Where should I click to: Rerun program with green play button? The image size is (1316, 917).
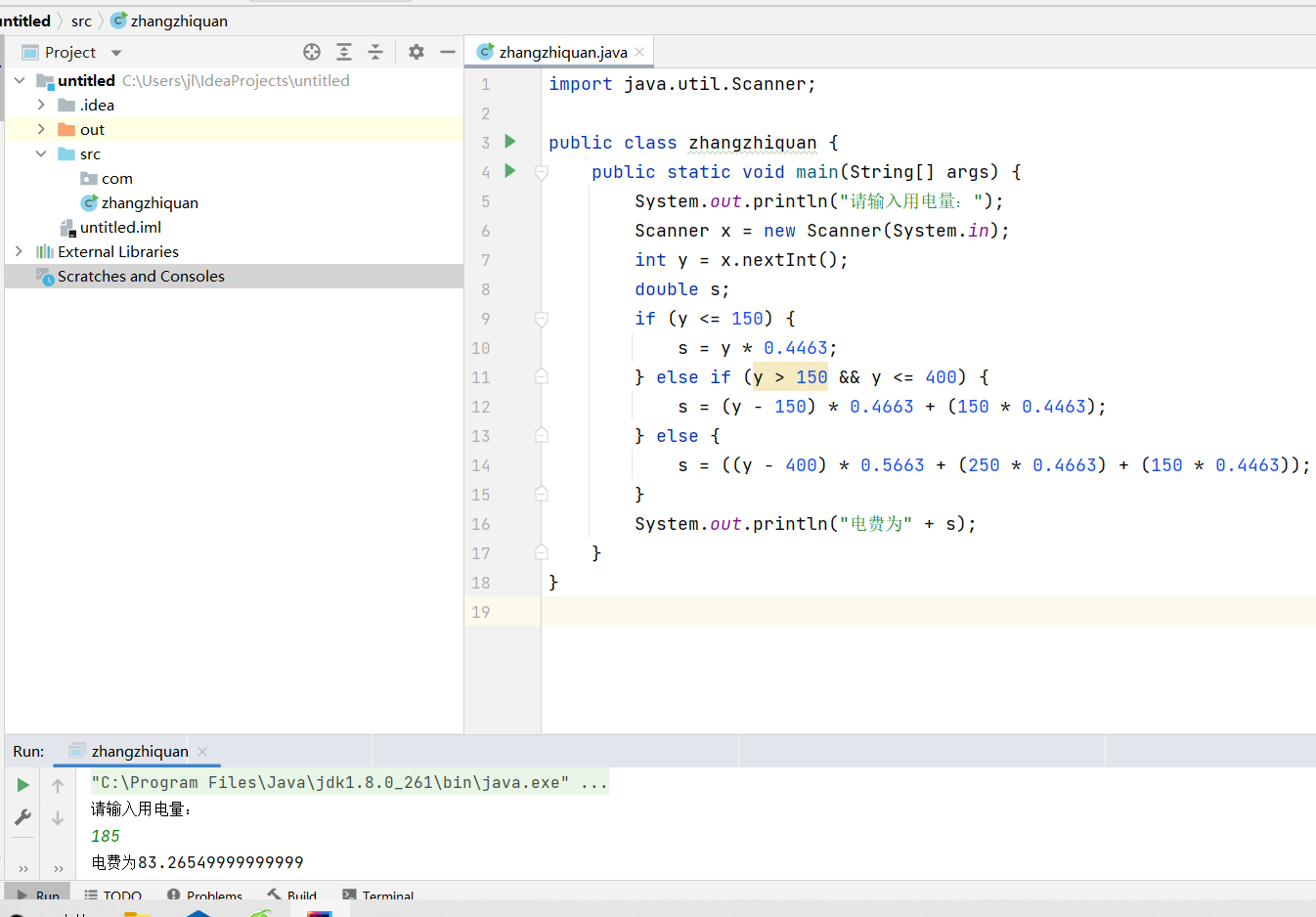pyautogui.click(x=22, y=785)
